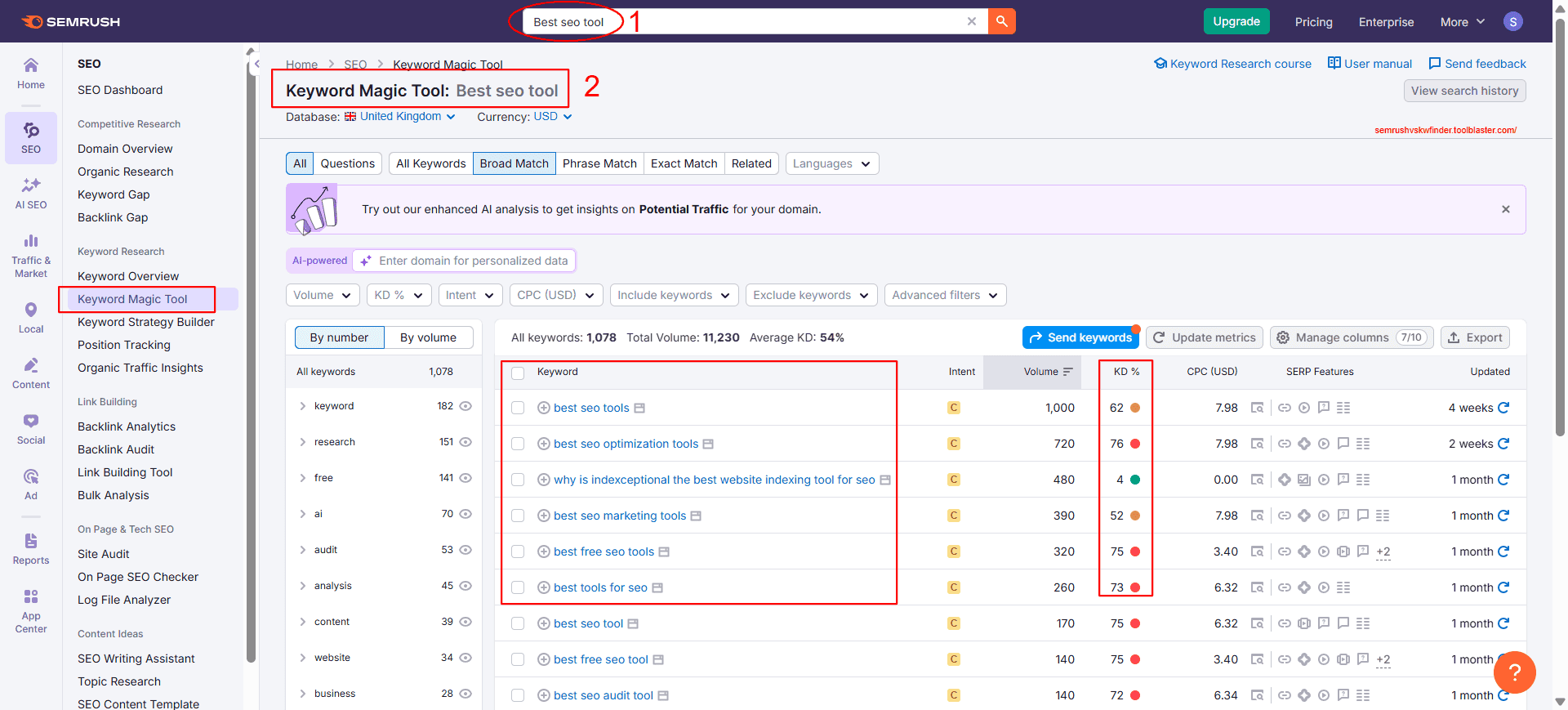Open the Content sidebar icon
Image resolution: width=1568 pixels, height=710 pixels.
(31, 373)
